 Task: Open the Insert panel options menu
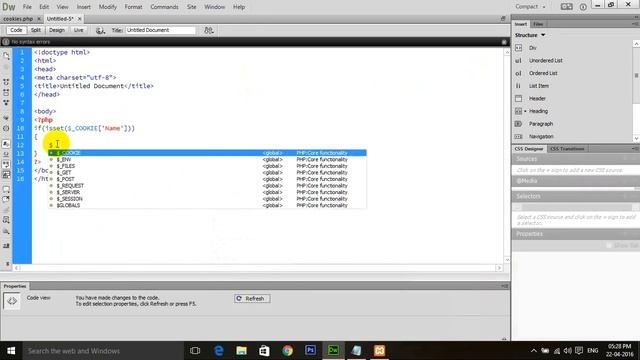(636, 24)
